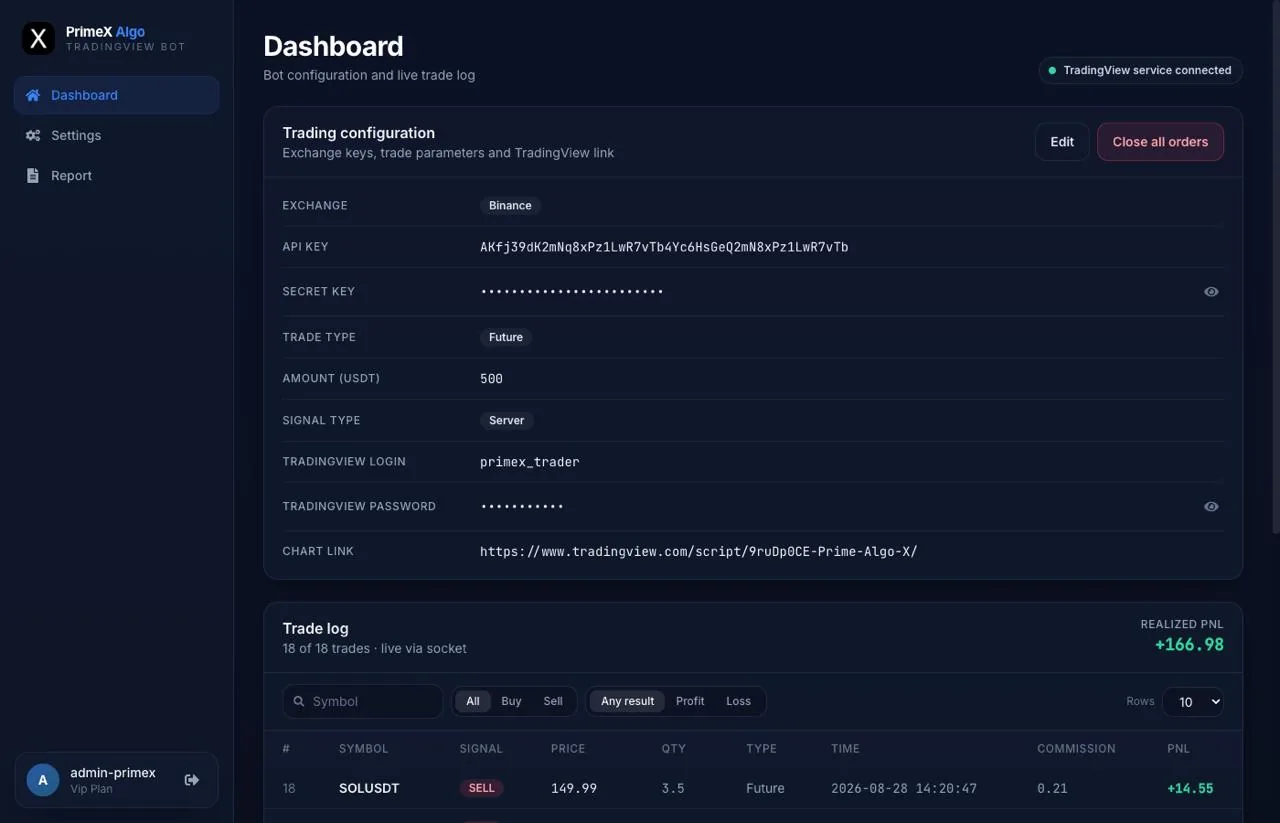Click the Symbol search field
The image size is (1280, 823).
[363, 701]
